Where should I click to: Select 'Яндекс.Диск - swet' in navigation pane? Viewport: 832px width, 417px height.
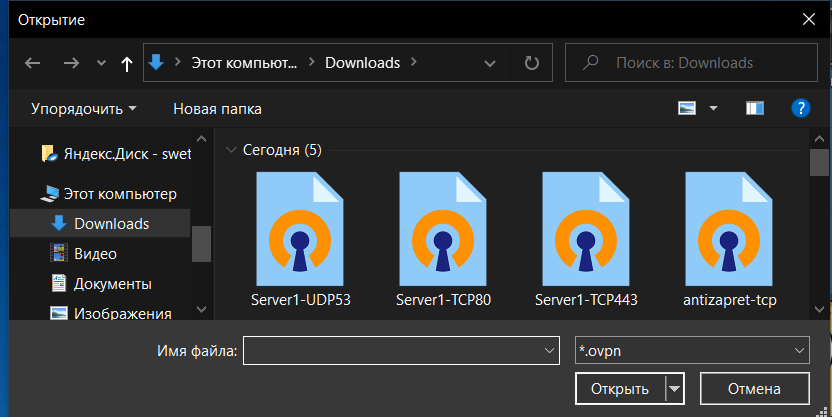(116, 154)
